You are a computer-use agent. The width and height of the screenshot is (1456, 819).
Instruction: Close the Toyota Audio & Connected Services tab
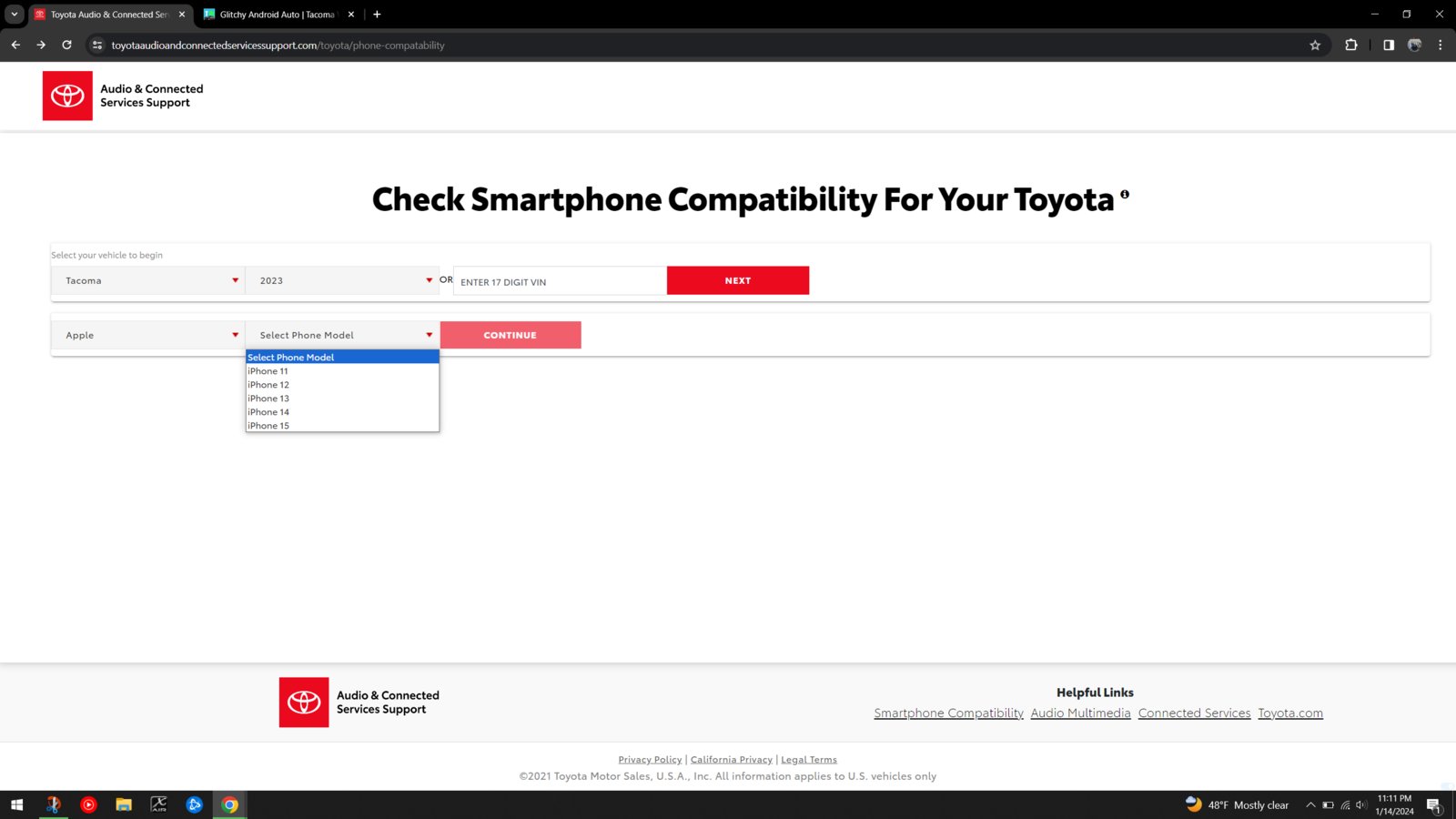(x=182, y=15)
